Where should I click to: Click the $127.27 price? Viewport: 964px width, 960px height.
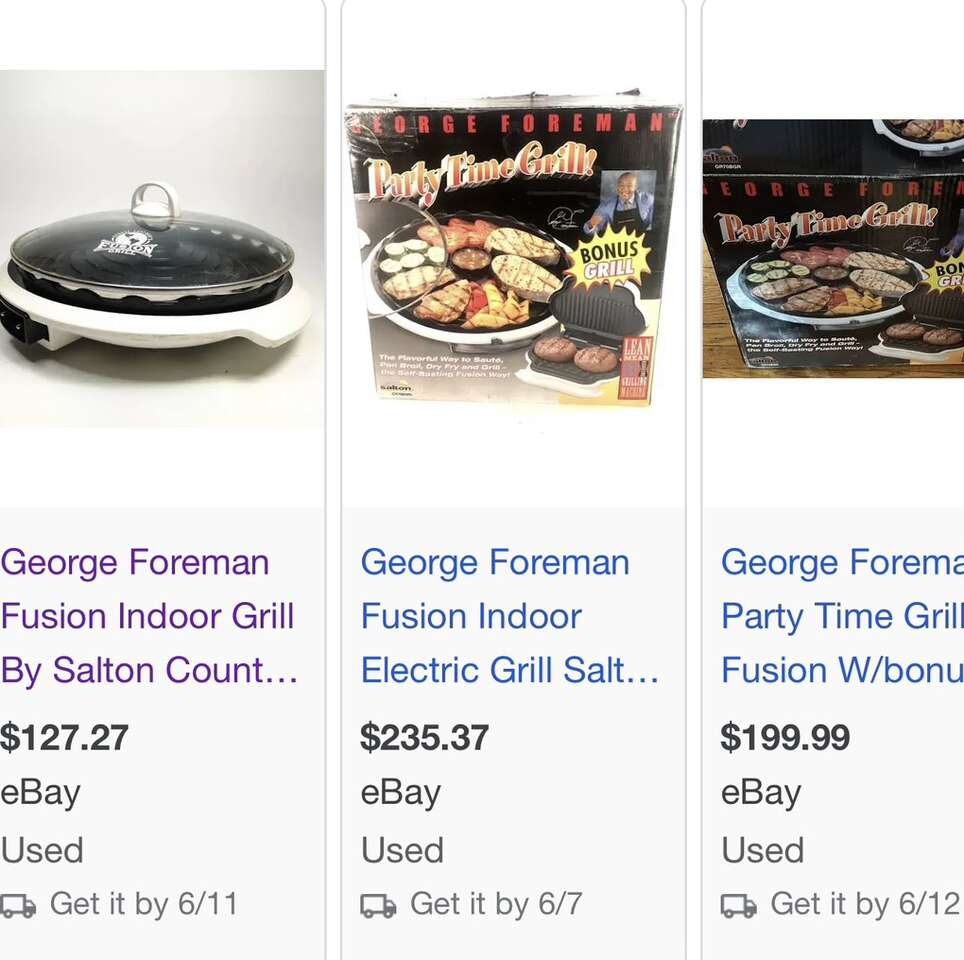65,738
